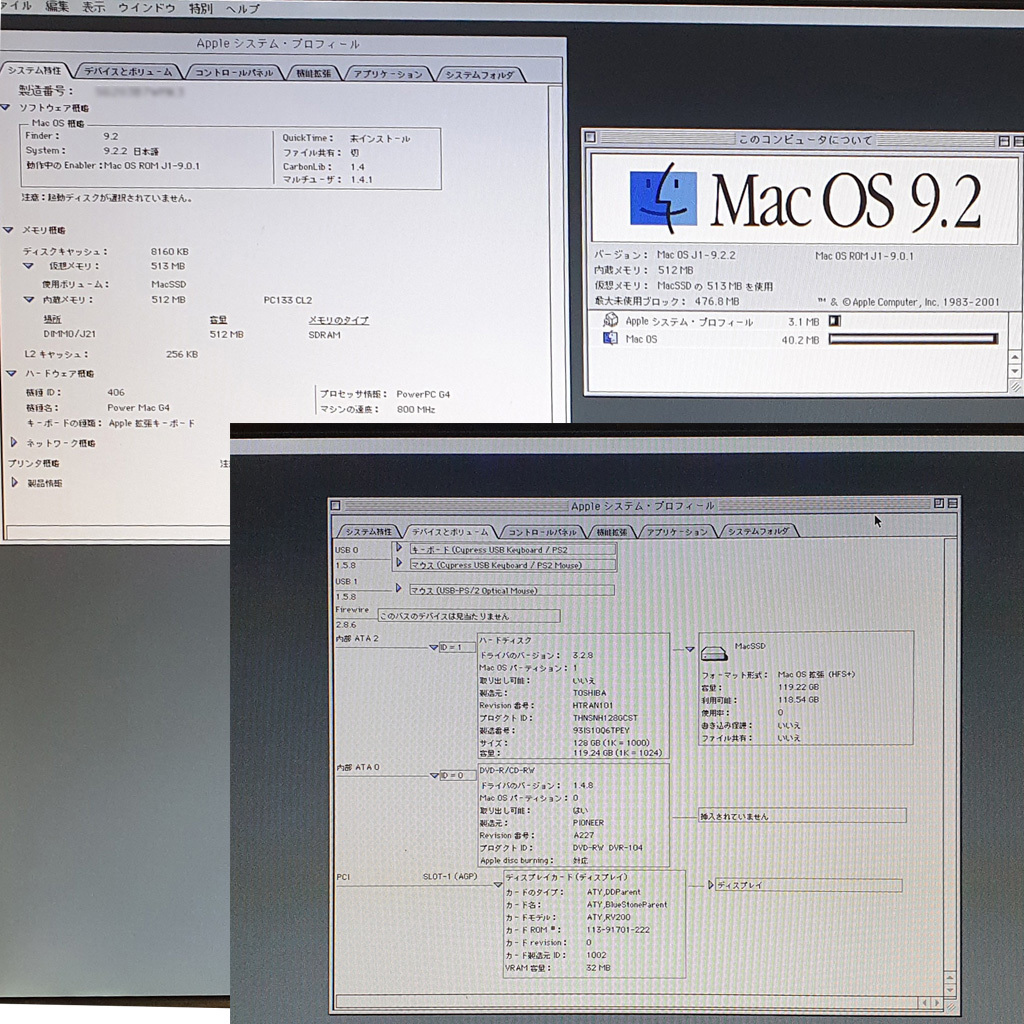Click the DVD-RW DVR-104 product ID value
The width and height of the screenshot is (1024, 1024).
click(x=607, y=847)
